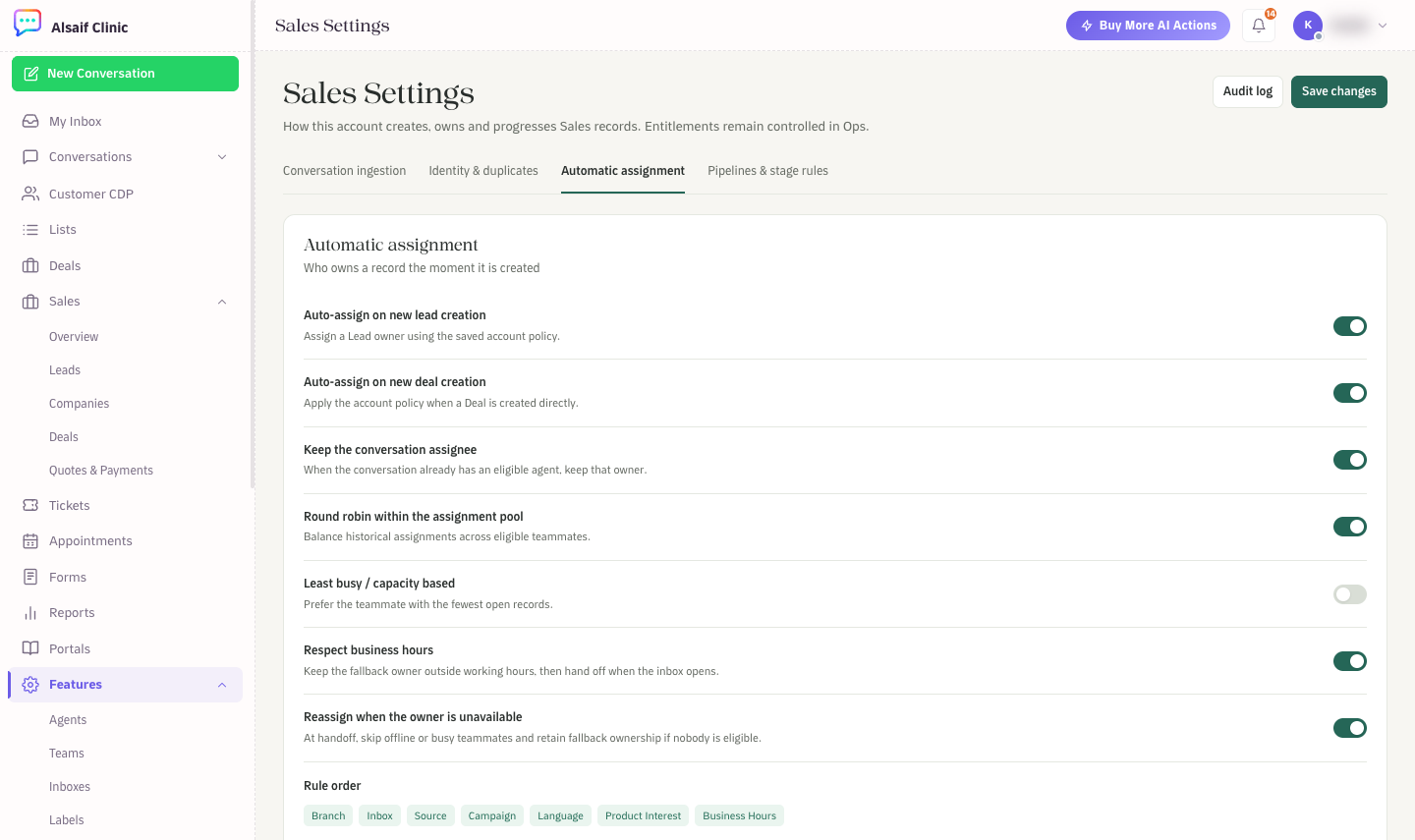Click the Sales briefcase icon in sidebar
Screen dimensions: 1415x840
point(30,301)
